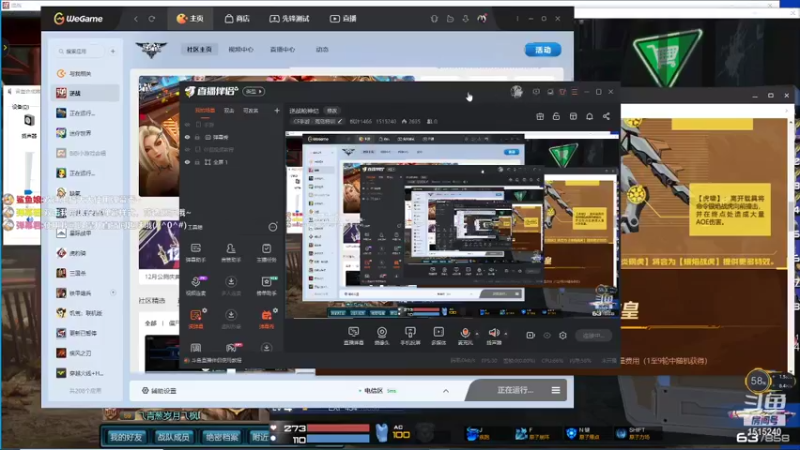Click the grey 直播中 button
The width and height of the screenshot is (800, 450).
tap(593, 335)
